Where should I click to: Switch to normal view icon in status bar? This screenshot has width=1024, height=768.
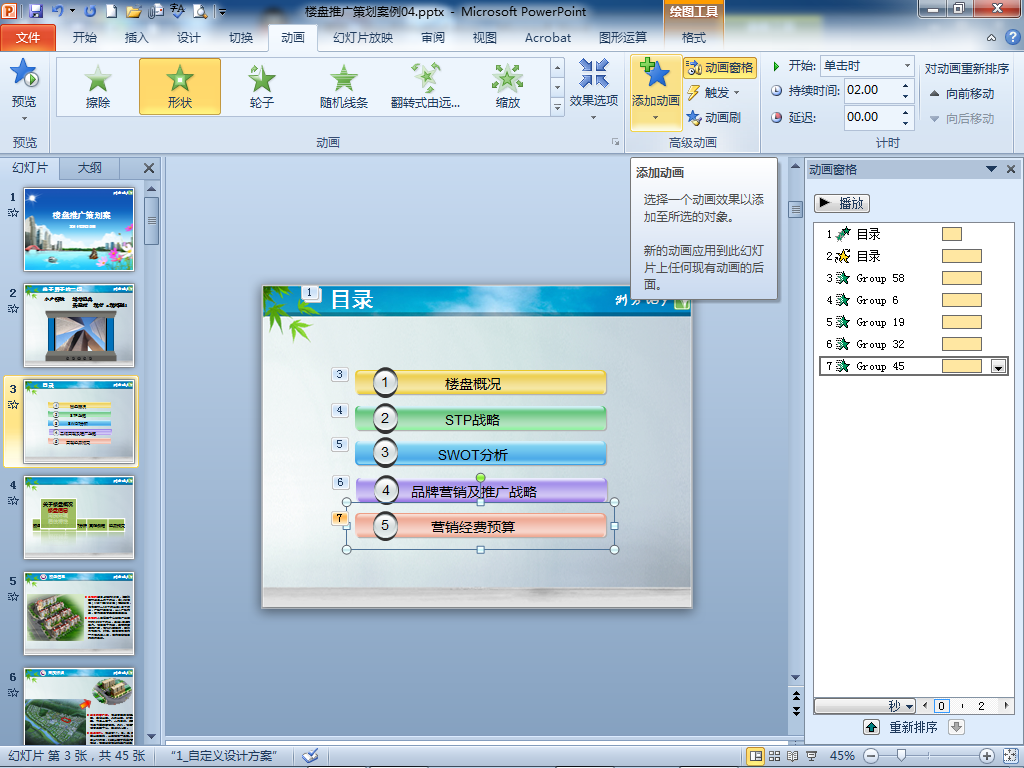(x=756, y=756)
